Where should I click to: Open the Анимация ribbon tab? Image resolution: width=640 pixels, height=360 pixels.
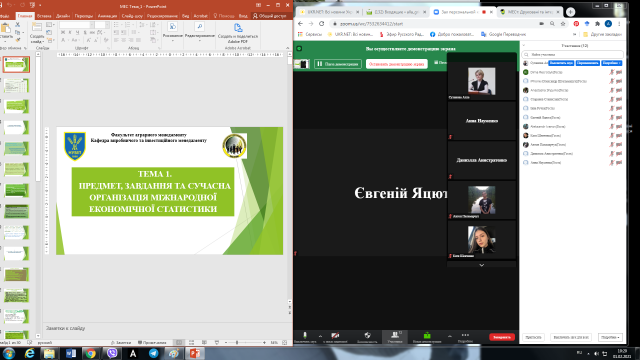pyautogui.click(x=107, y=16)
